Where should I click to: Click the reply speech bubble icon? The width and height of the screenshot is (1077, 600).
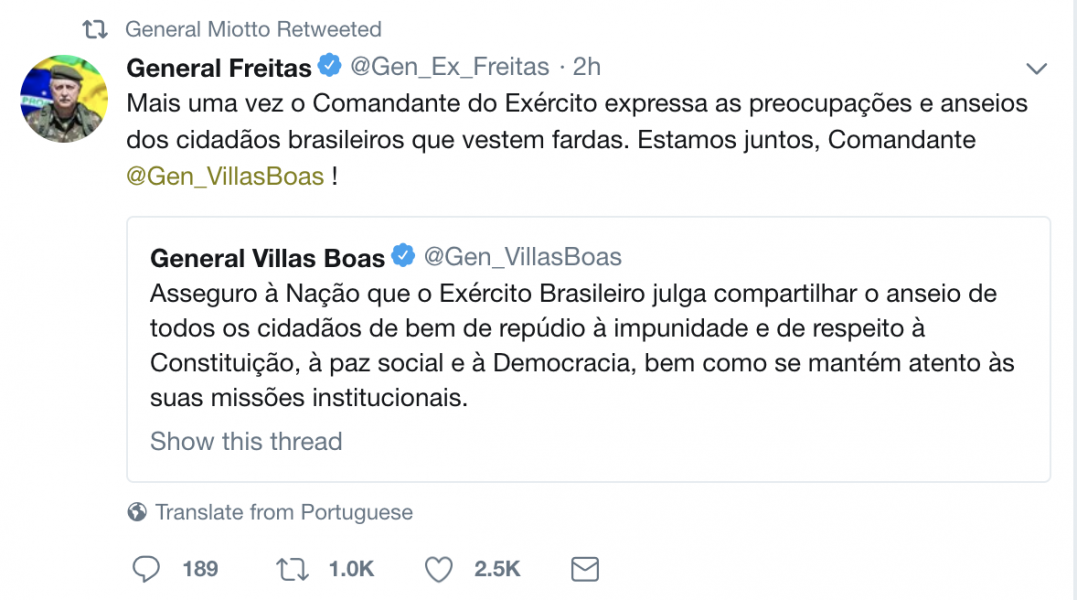click(147, 569)
